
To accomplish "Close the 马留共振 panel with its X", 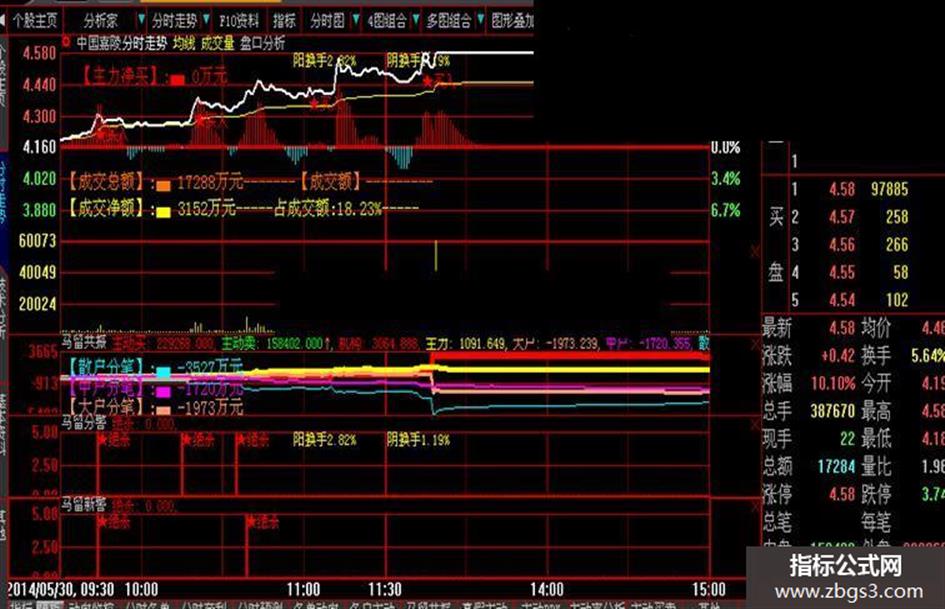I will click(755, 344).
